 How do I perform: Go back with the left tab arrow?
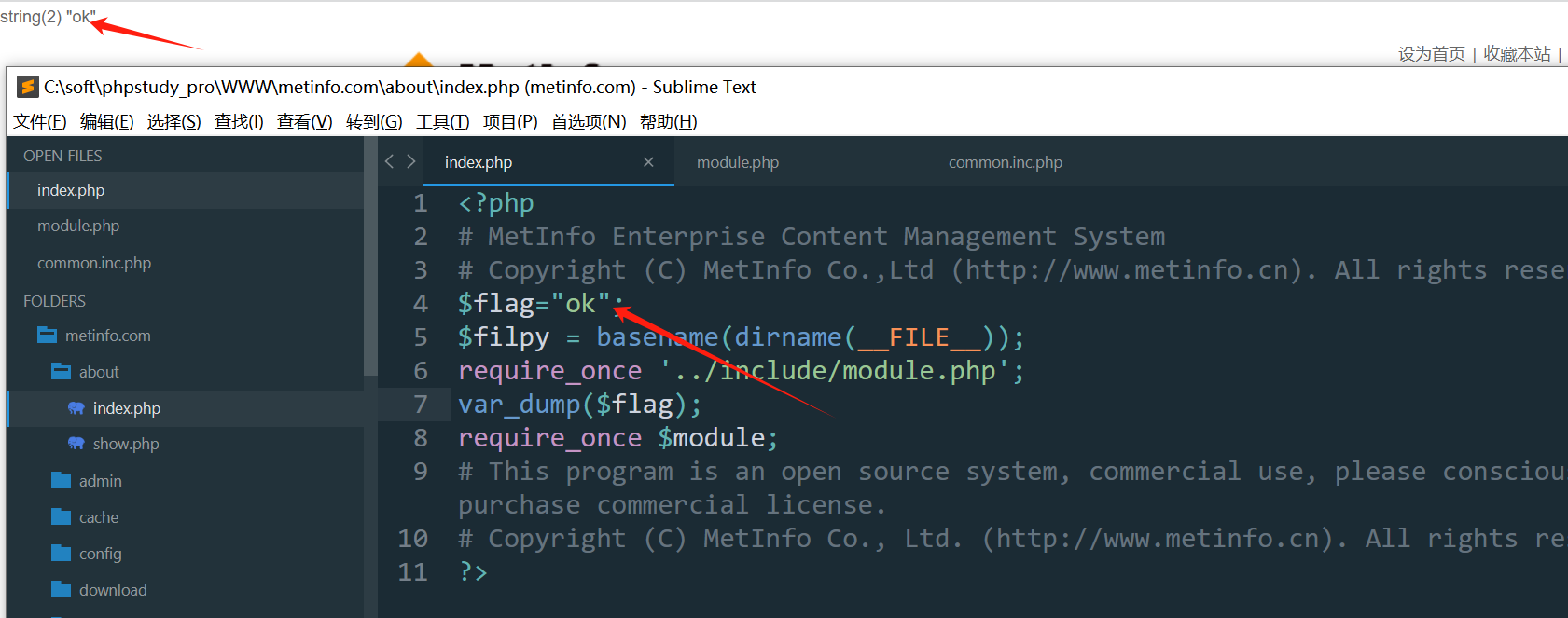pyautogui.click(x=390, y=162)
